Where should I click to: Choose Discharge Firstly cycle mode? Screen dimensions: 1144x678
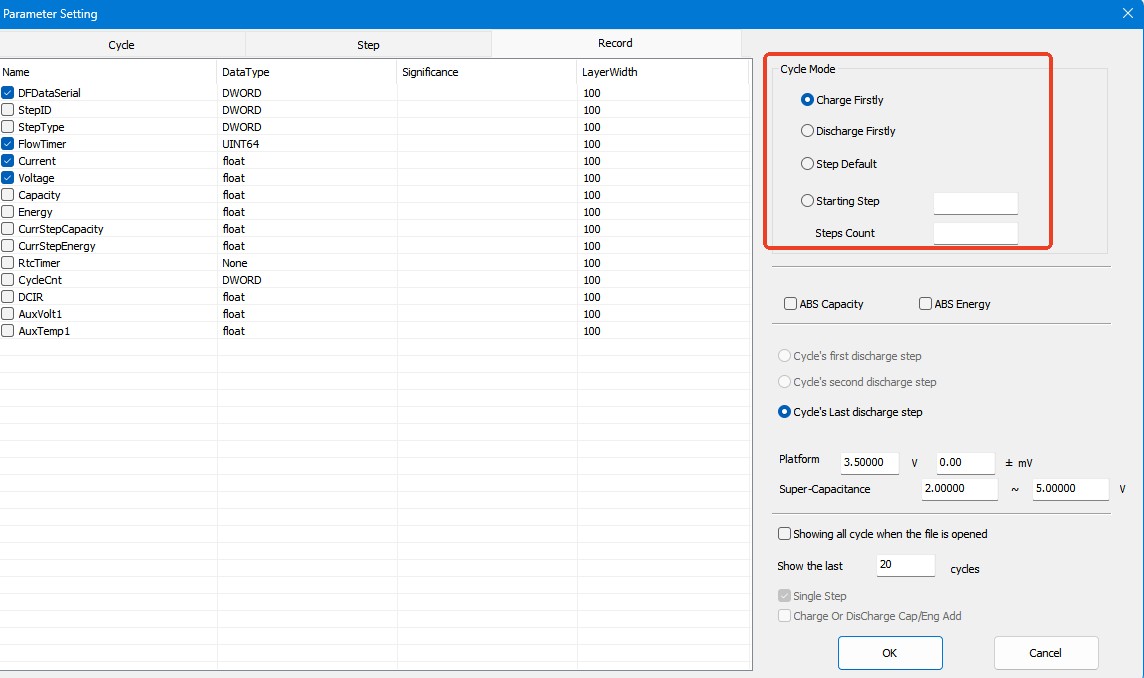(x=807, y=131)
